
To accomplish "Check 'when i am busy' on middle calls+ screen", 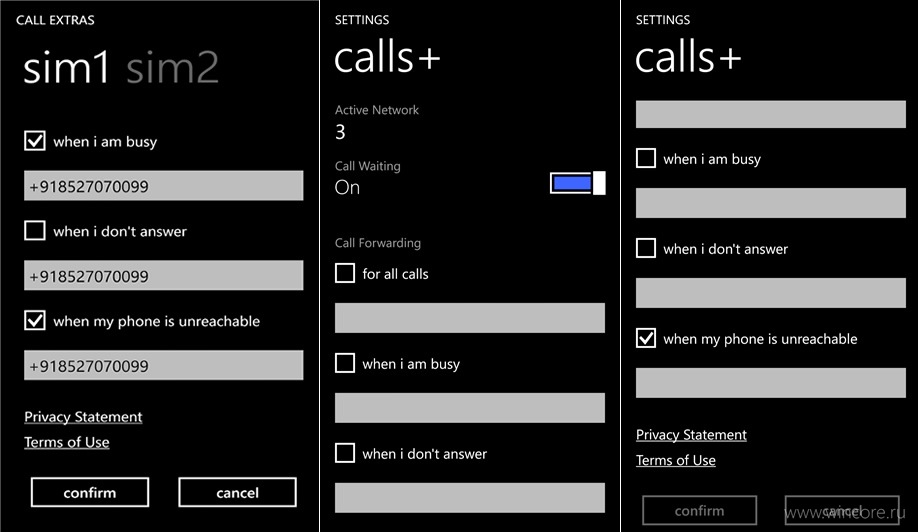I will [x=345, y=363].
